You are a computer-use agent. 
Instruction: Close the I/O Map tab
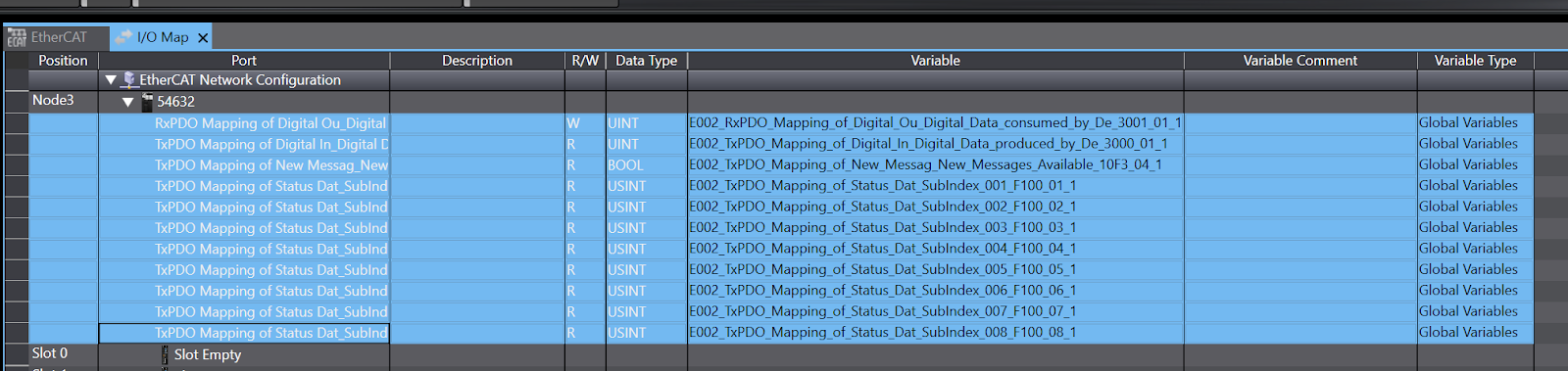click(x=203, y=38)
